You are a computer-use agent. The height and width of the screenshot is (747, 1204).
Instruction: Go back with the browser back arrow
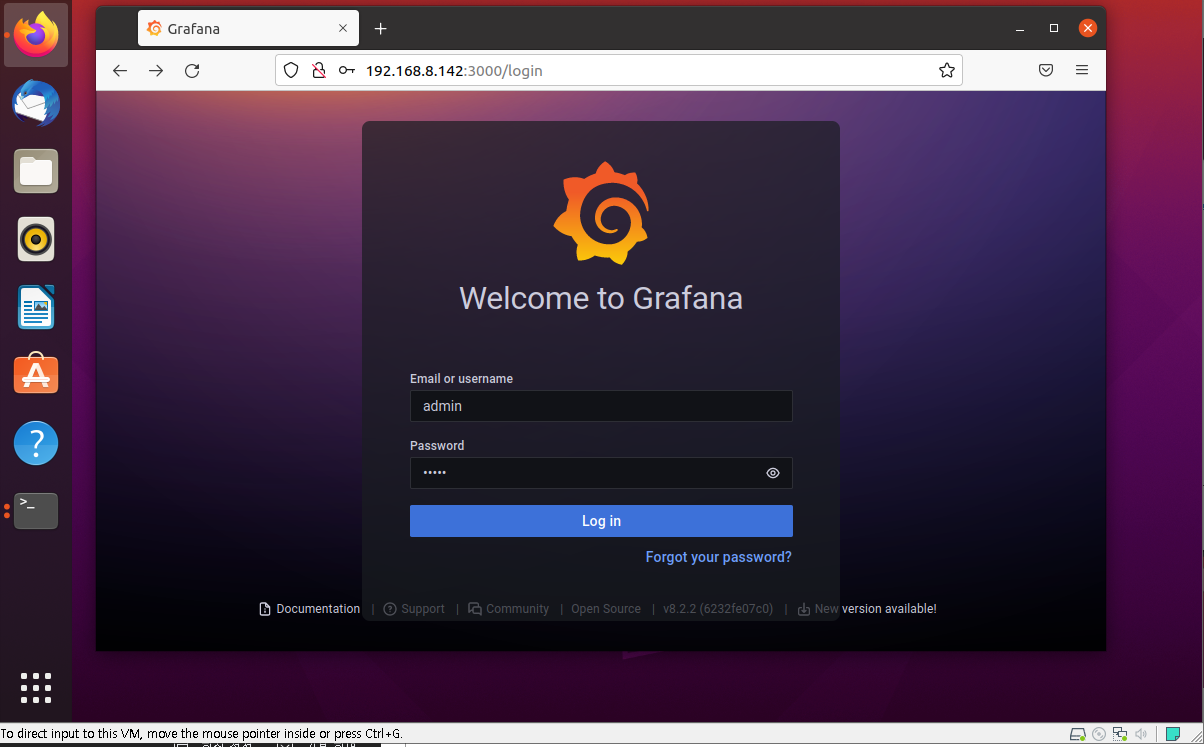pyautogui.click(x=120, y=70)
